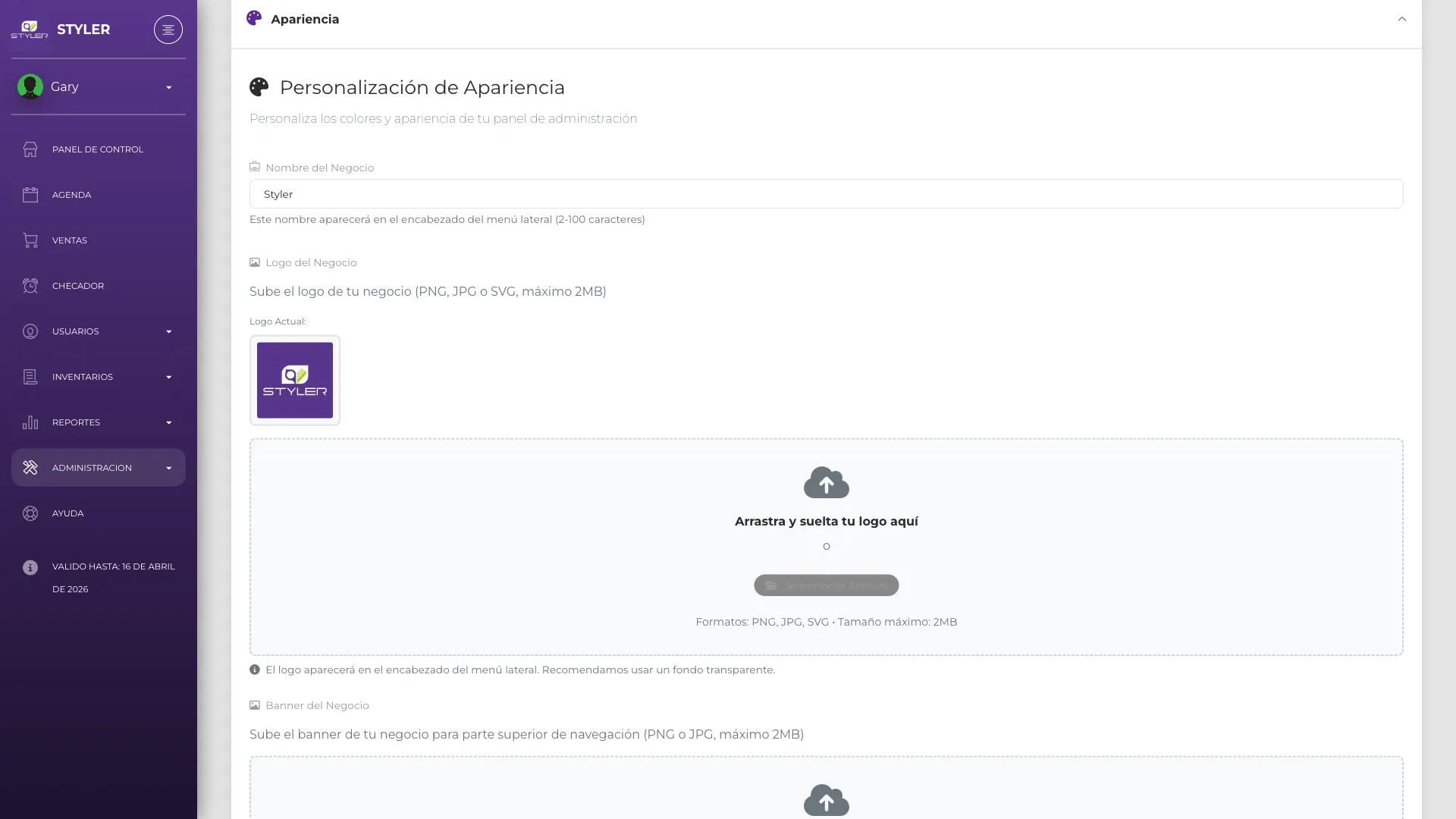Image resolution: width=1456 pixels, height=819 pixels.
Task: Click 'Arrastra y suelta tu logo aquí' text
Action: click(827, 521)
